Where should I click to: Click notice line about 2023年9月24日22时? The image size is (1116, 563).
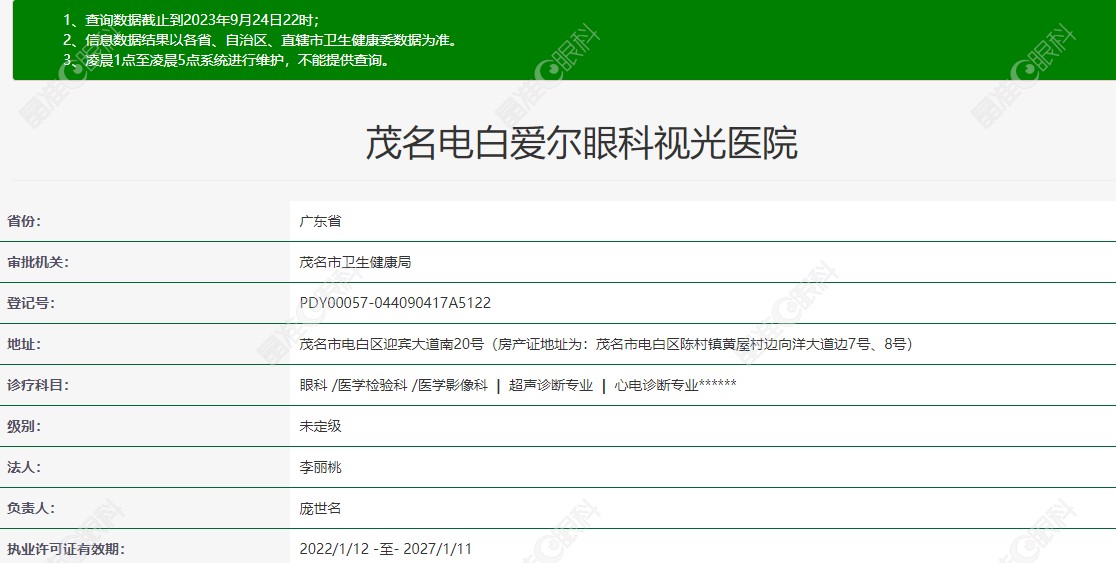(x=191, y=20)
